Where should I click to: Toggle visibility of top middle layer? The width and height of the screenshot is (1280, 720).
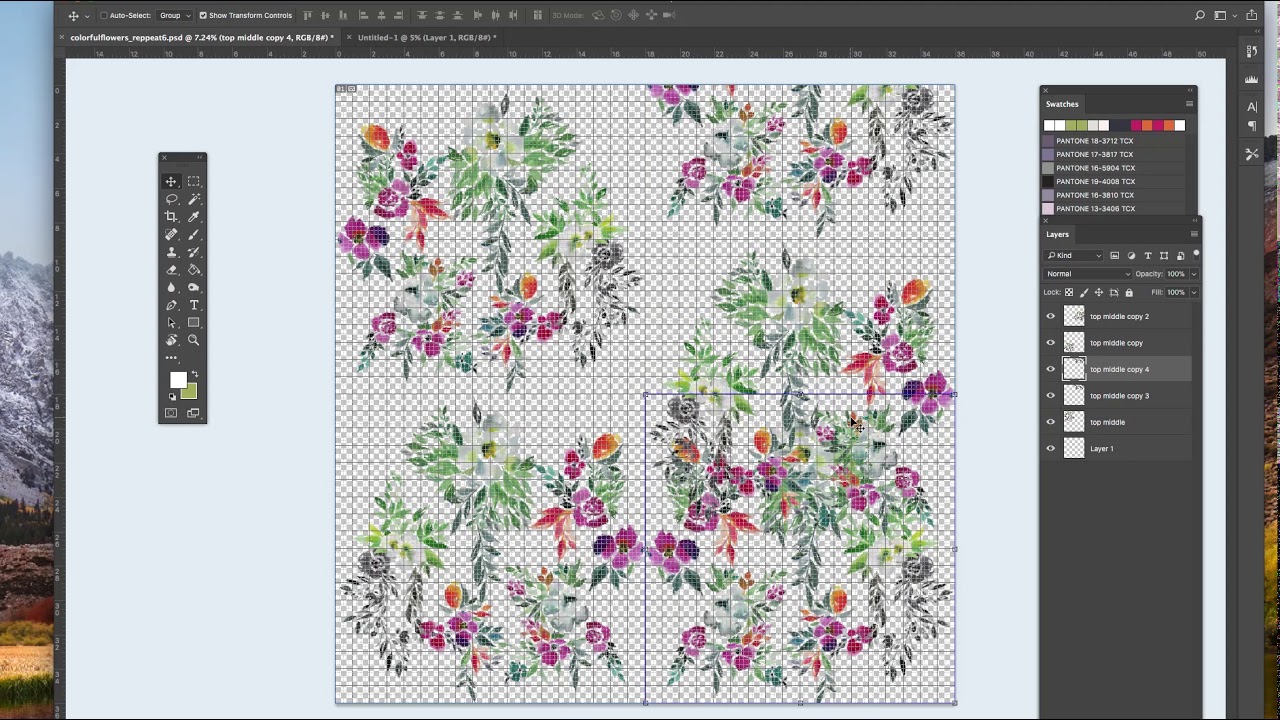click(1050, 422)
